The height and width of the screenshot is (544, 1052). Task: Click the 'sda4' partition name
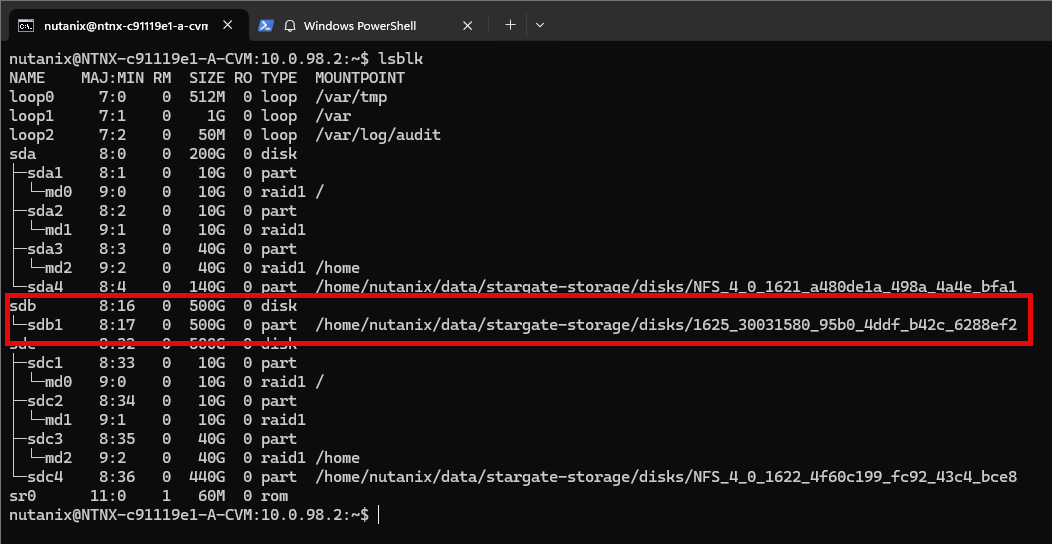click(44, 287)
